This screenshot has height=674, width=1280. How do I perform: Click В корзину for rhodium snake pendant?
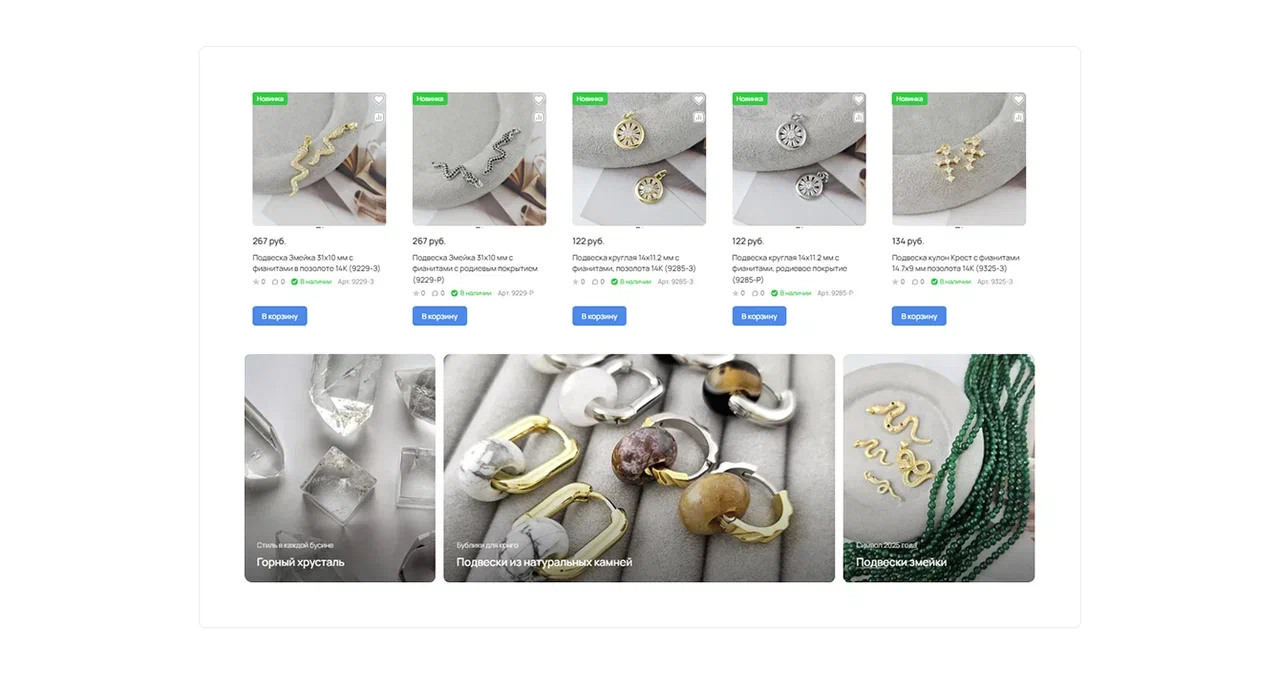click(x=440, y=316)
